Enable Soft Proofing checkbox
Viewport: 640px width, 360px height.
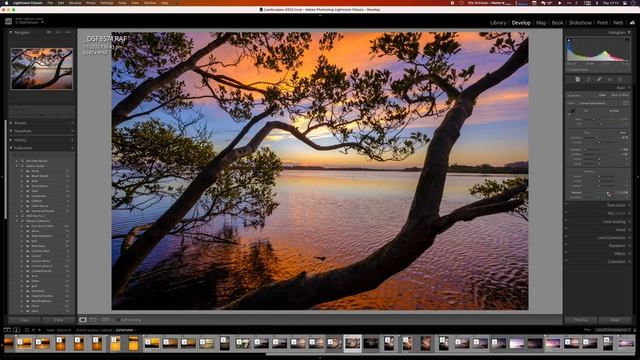118,320
